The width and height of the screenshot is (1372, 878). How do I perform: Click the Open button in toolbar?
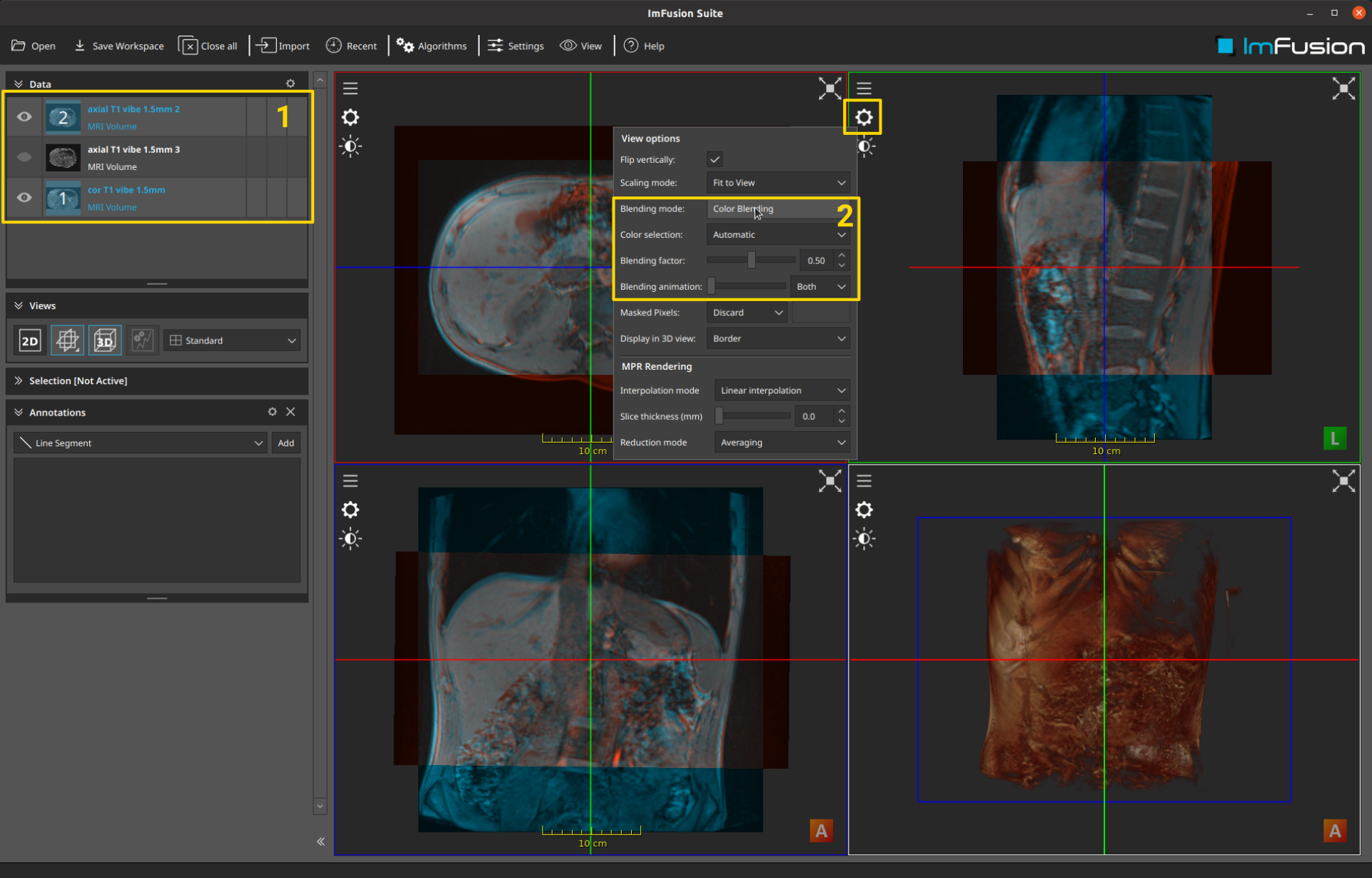pyautogui.click(x=33, y=46)
